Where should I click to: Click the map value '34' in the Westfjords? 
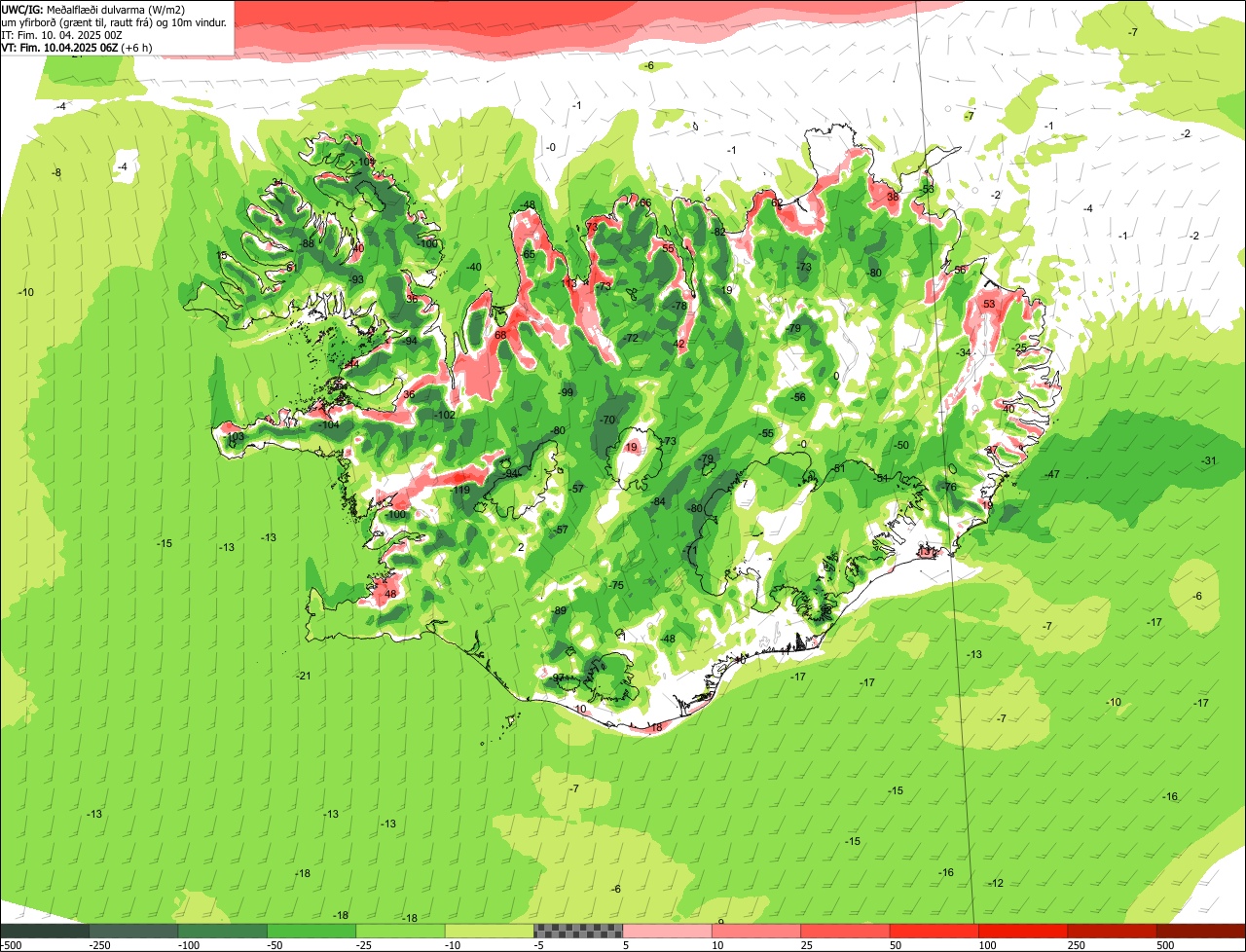point(277,183)
